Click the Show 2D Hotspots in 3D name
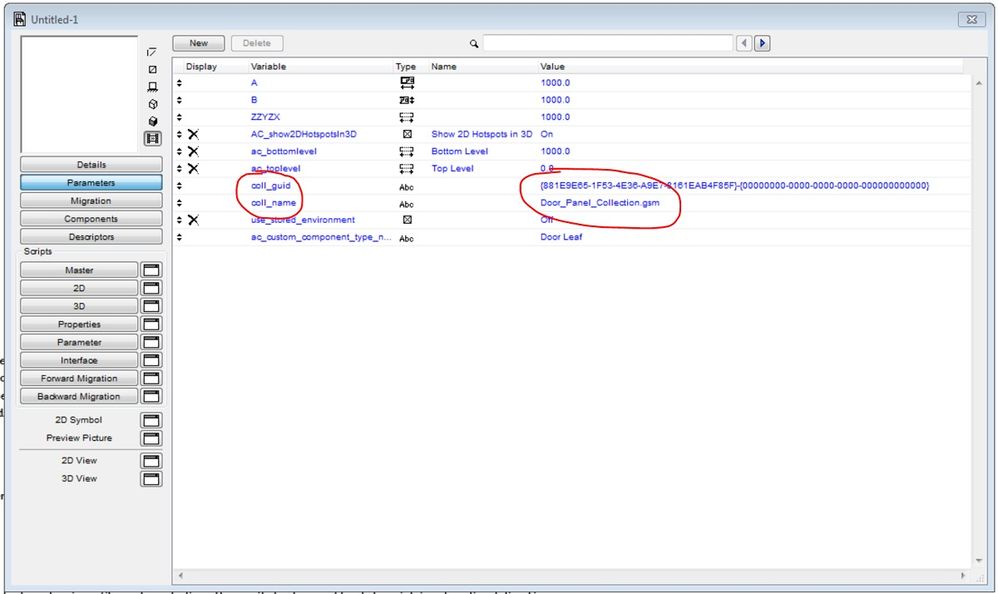 (x=481, y=134)
